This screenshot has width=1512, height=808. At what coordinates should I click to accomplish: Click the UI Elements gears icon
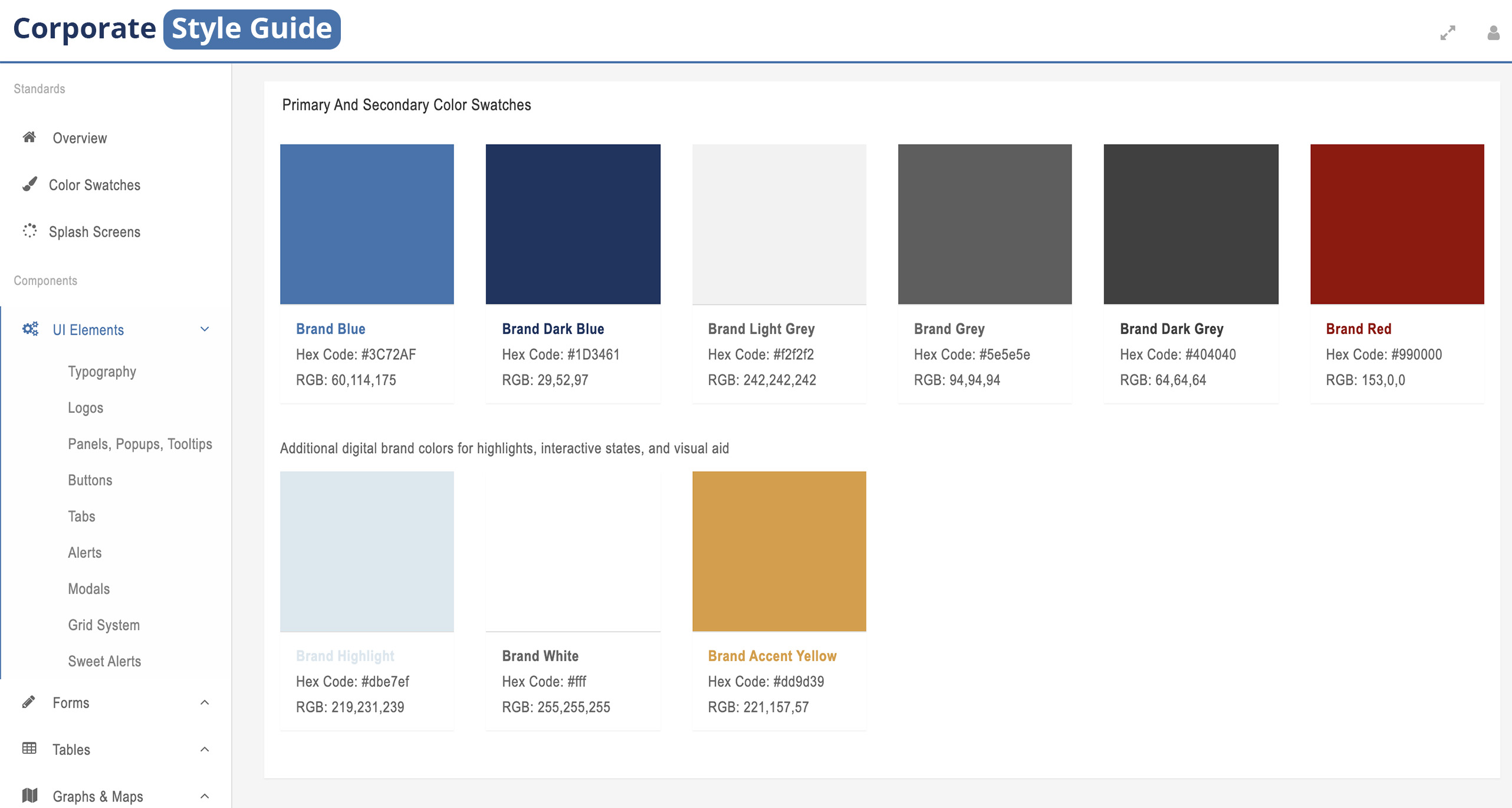click(31, 329)
